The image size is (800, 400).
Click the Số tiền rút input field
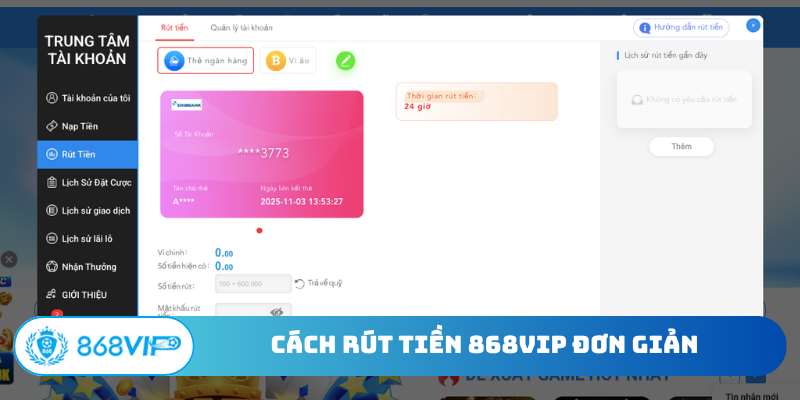tap(254, 284)
